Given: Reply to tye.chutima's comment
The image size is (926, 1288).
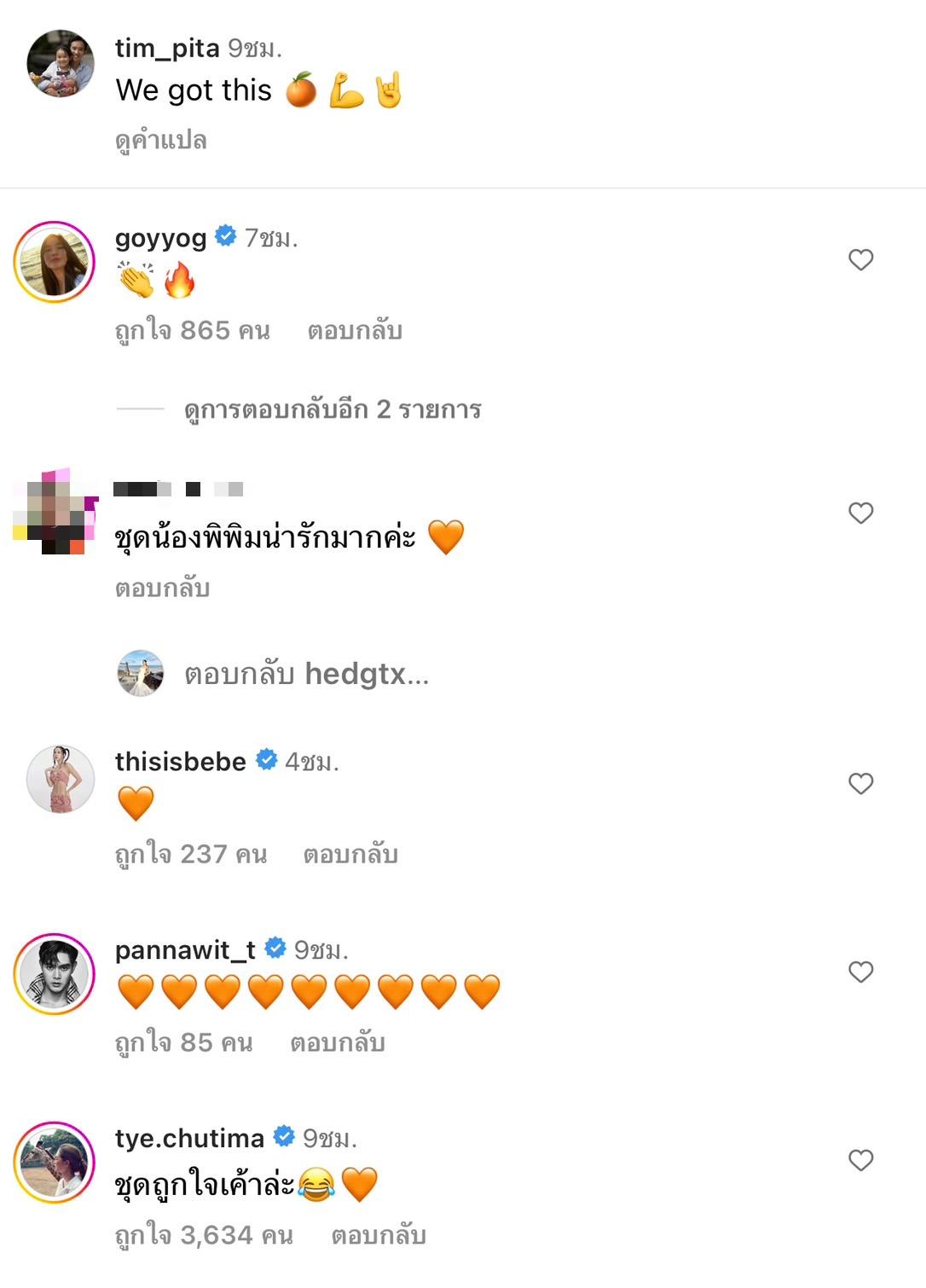Looking at the screenshot, I should click(x=379, y=1235).
